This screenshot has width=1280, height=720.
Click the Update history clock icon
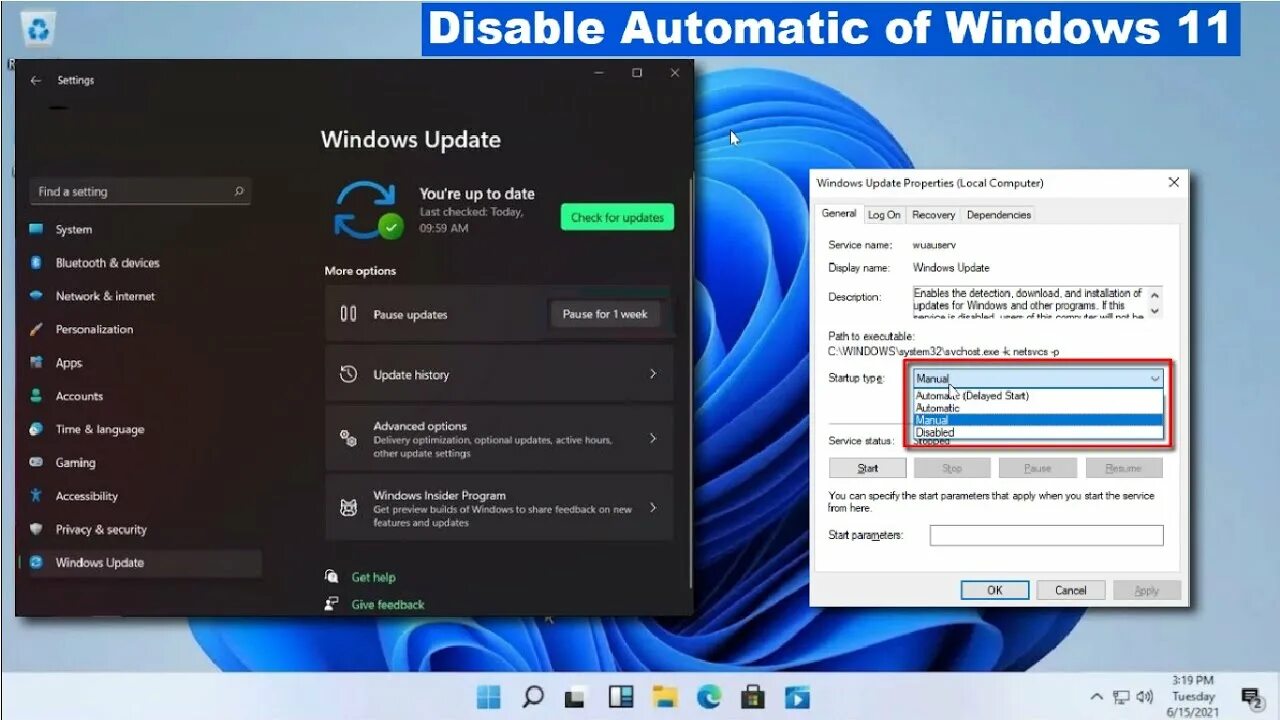pyautogui.click(x=348, y=374)
